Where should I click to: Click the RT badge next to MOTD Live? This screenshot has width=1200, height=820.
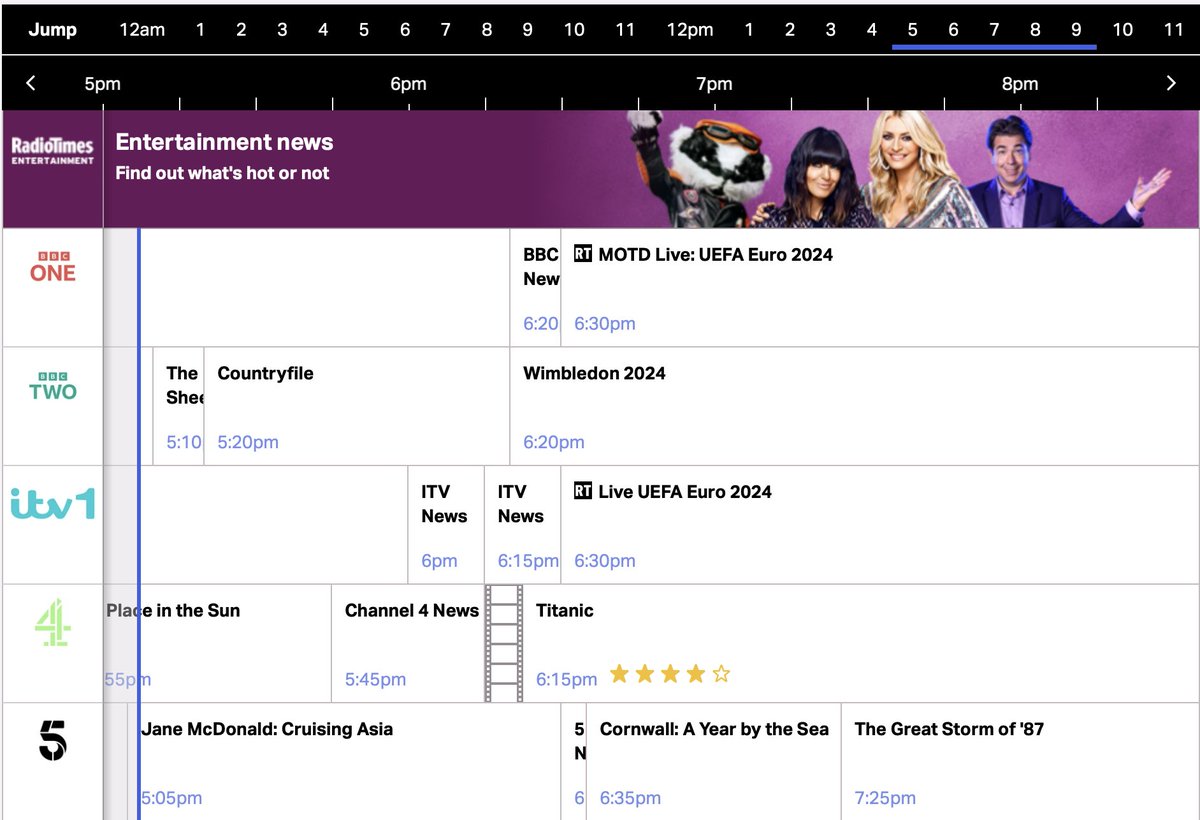click(583, 254)
